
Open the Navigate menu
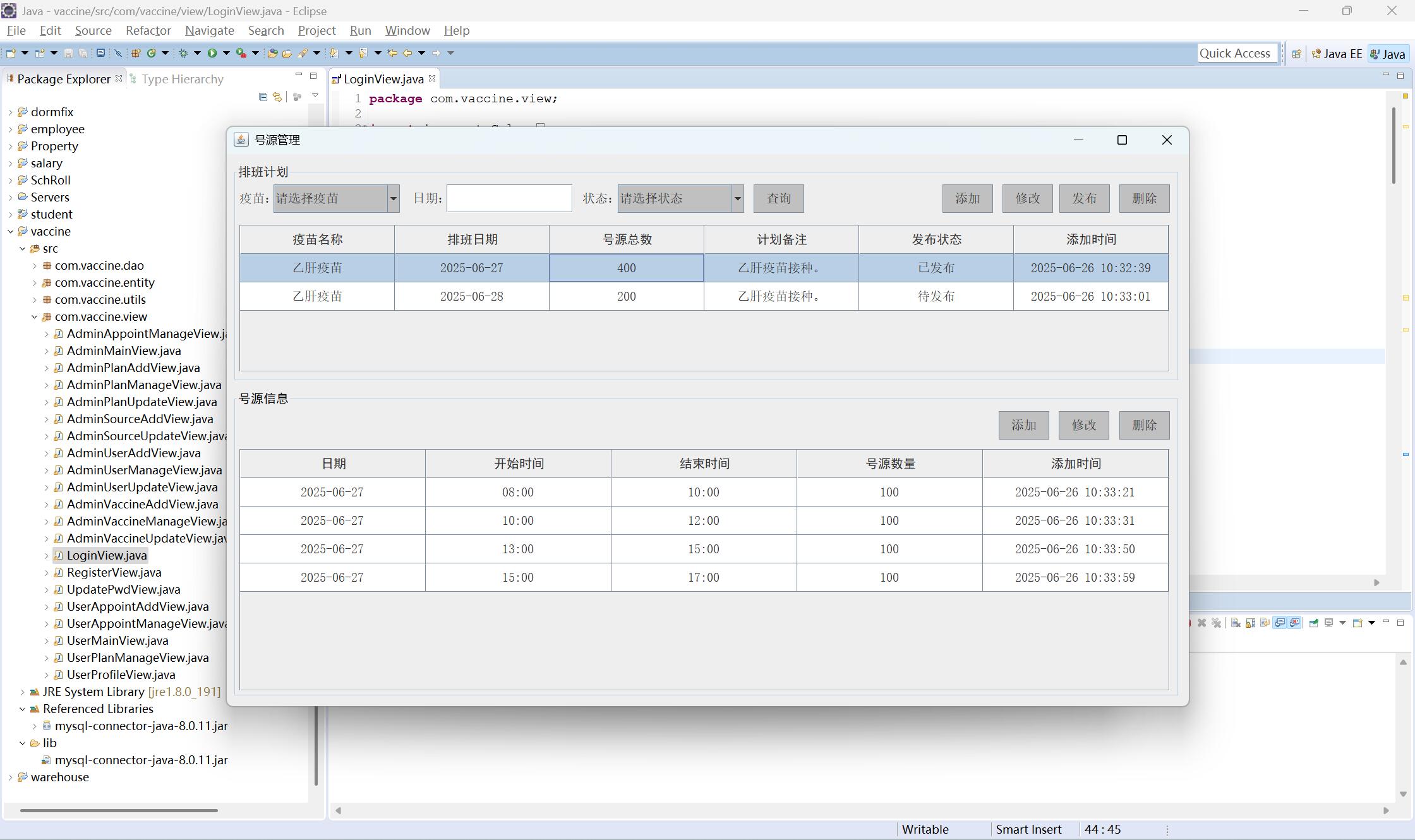(209, 30)
